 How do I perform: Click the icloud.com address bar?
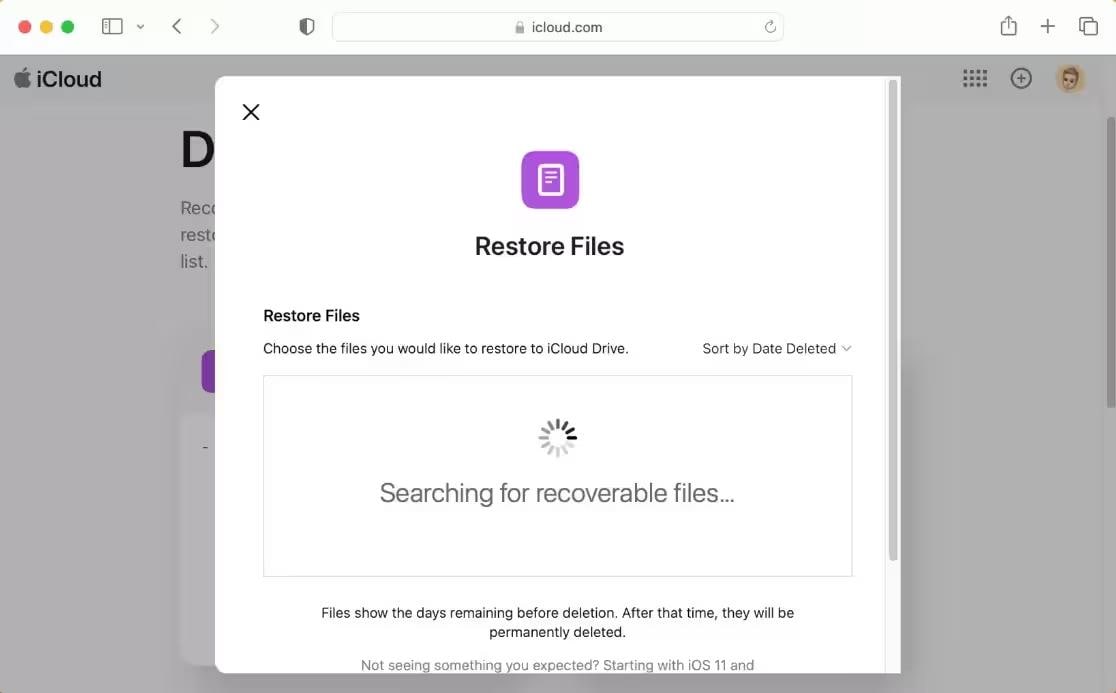[x=557, y=27]
